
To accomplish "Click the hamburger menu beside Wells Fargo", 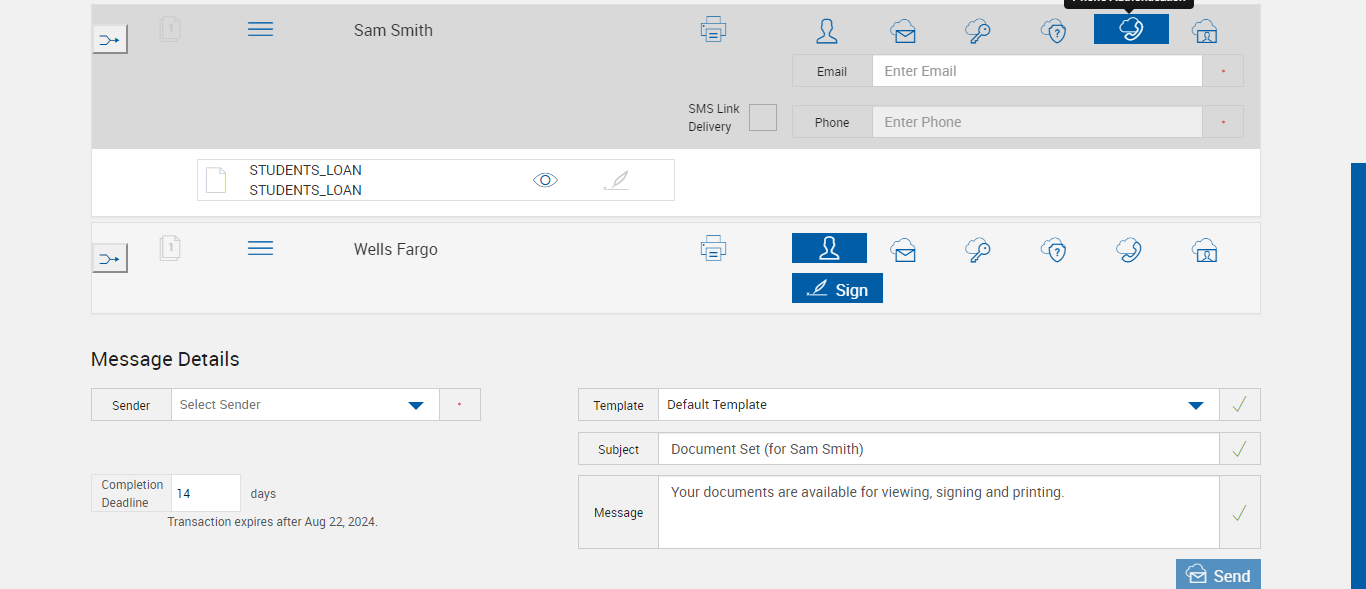I will (260, 248).
